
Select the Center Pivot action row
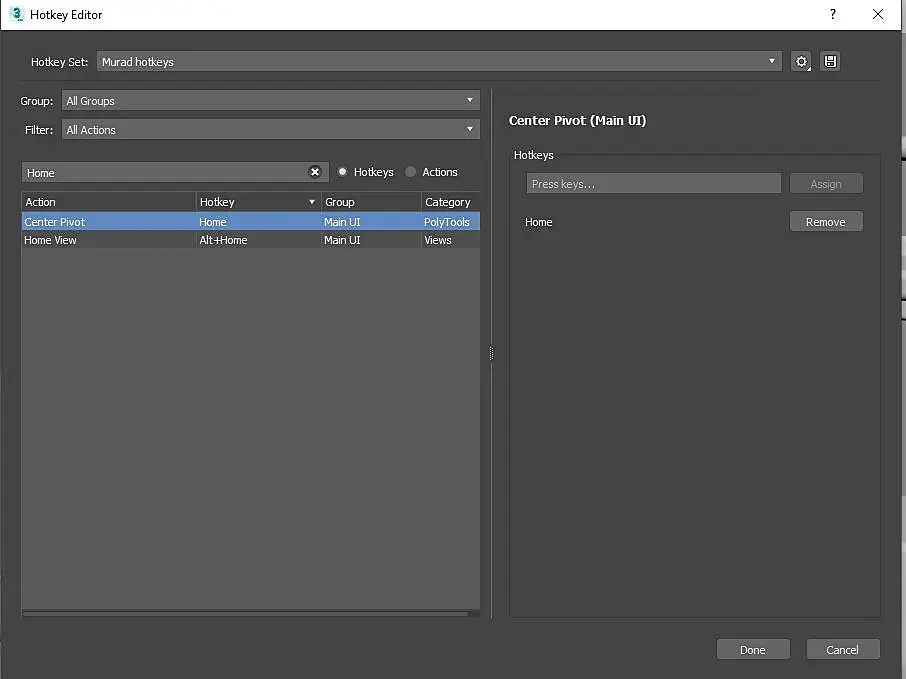pos(108,222)
